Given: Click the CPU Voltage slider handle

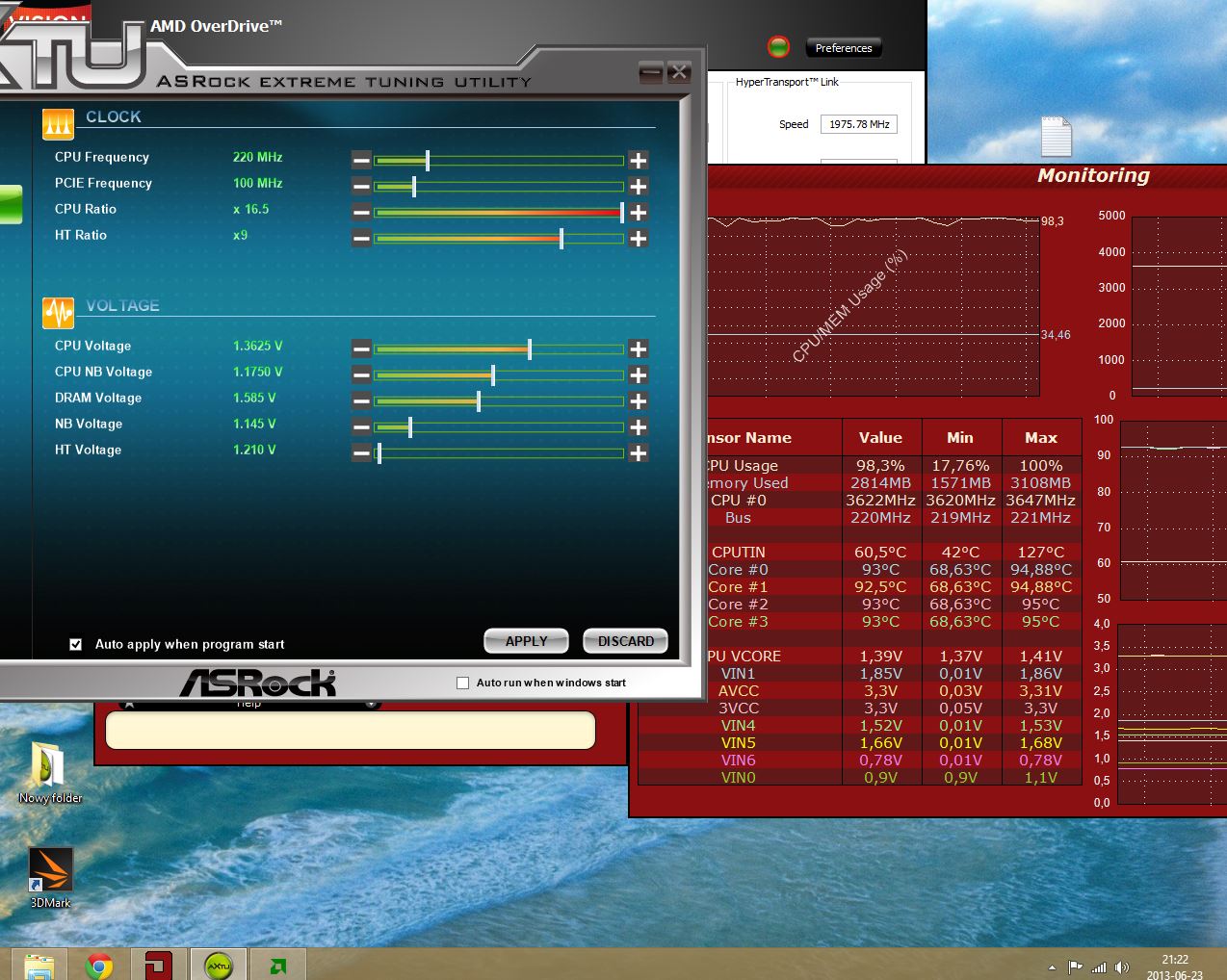Looking at the screenshot, I should pyautogui.click(x=530, y=348).
